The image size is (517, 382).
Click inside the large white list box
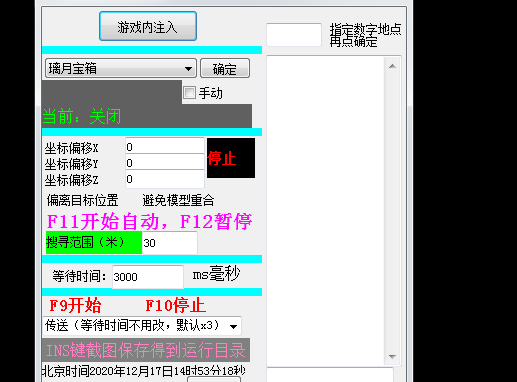[326, 211]
